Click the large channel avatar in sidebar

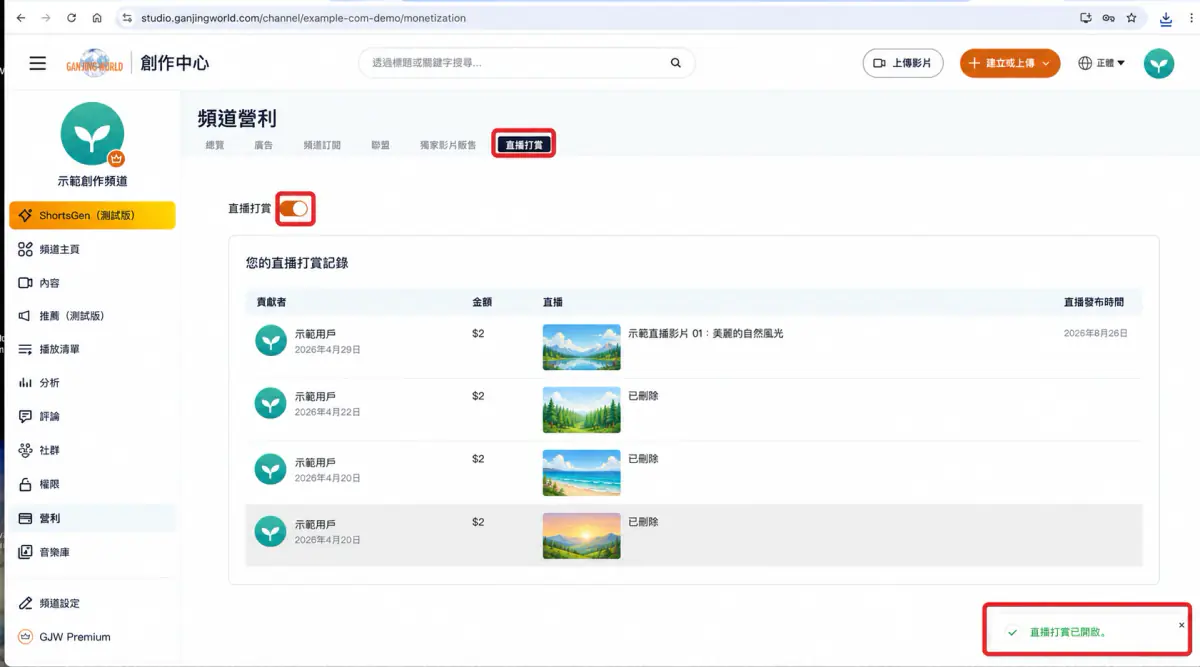[x=92, y=133]
